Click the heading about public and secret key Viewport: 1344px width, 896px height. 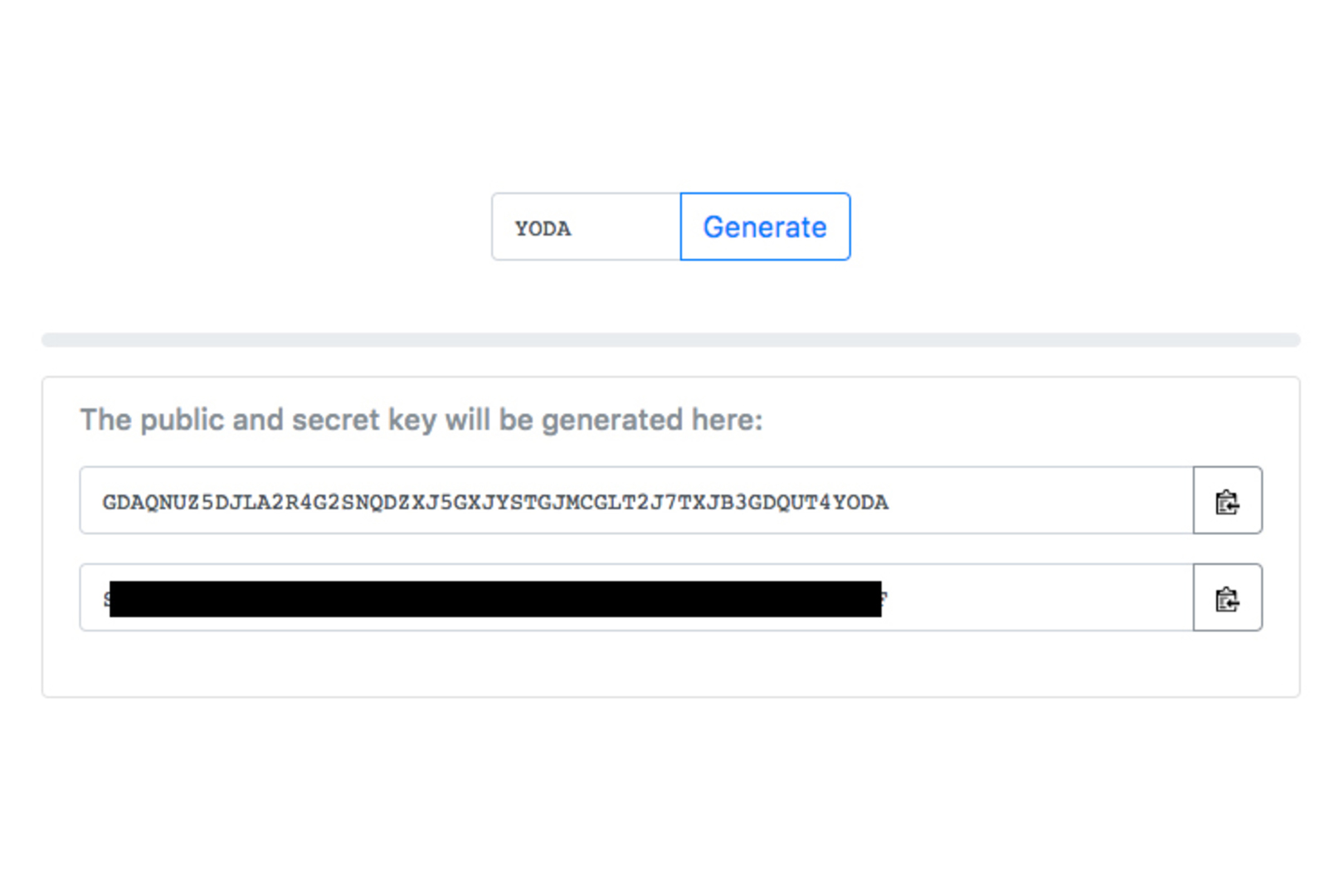[423, 420]
